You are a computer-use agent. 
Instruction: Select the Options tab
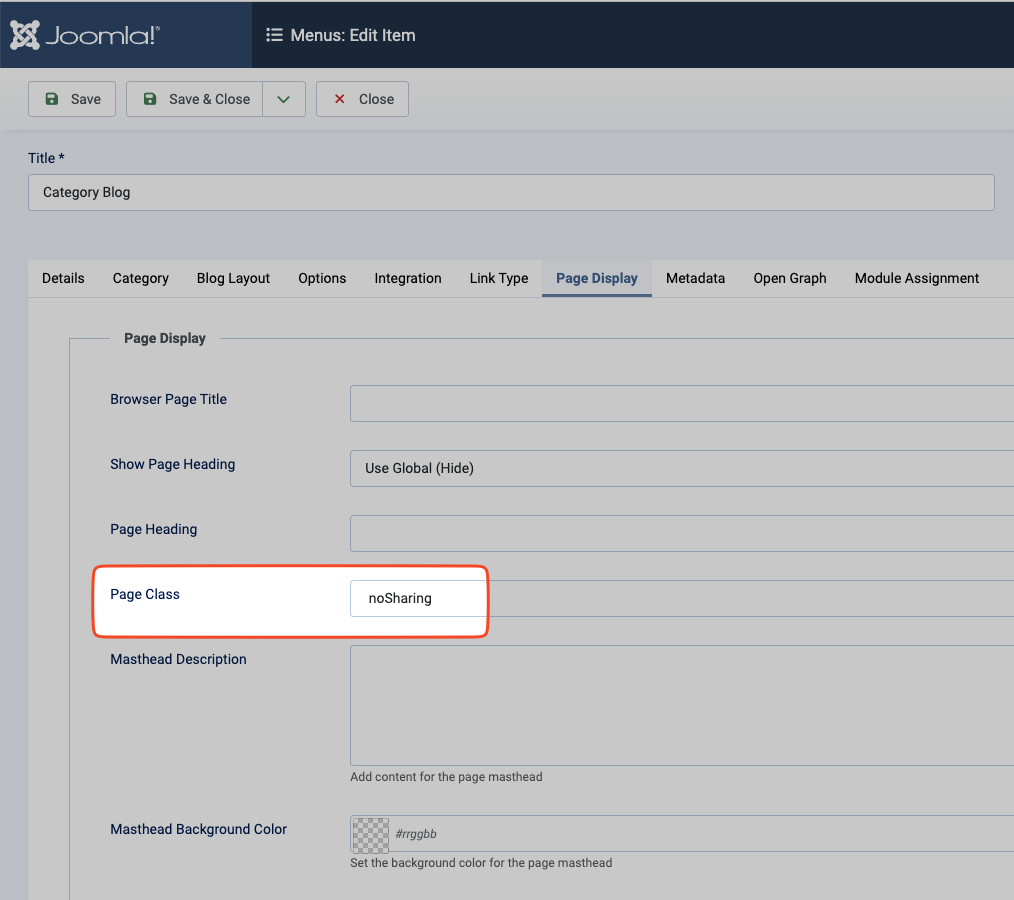point(322,278)
